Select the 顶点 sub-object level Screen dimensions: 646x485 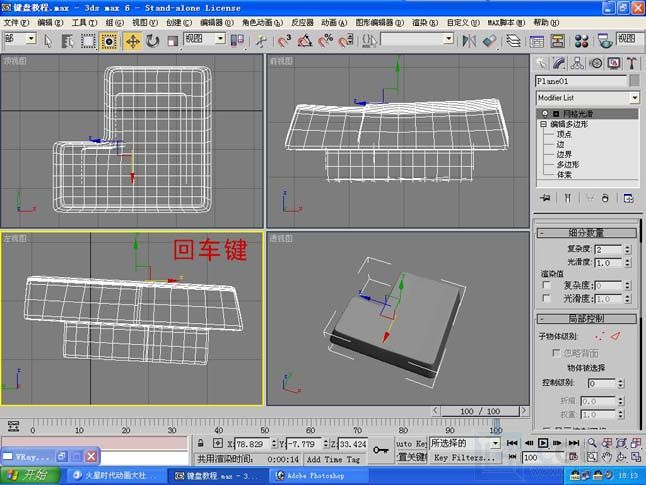coord(564,134)
